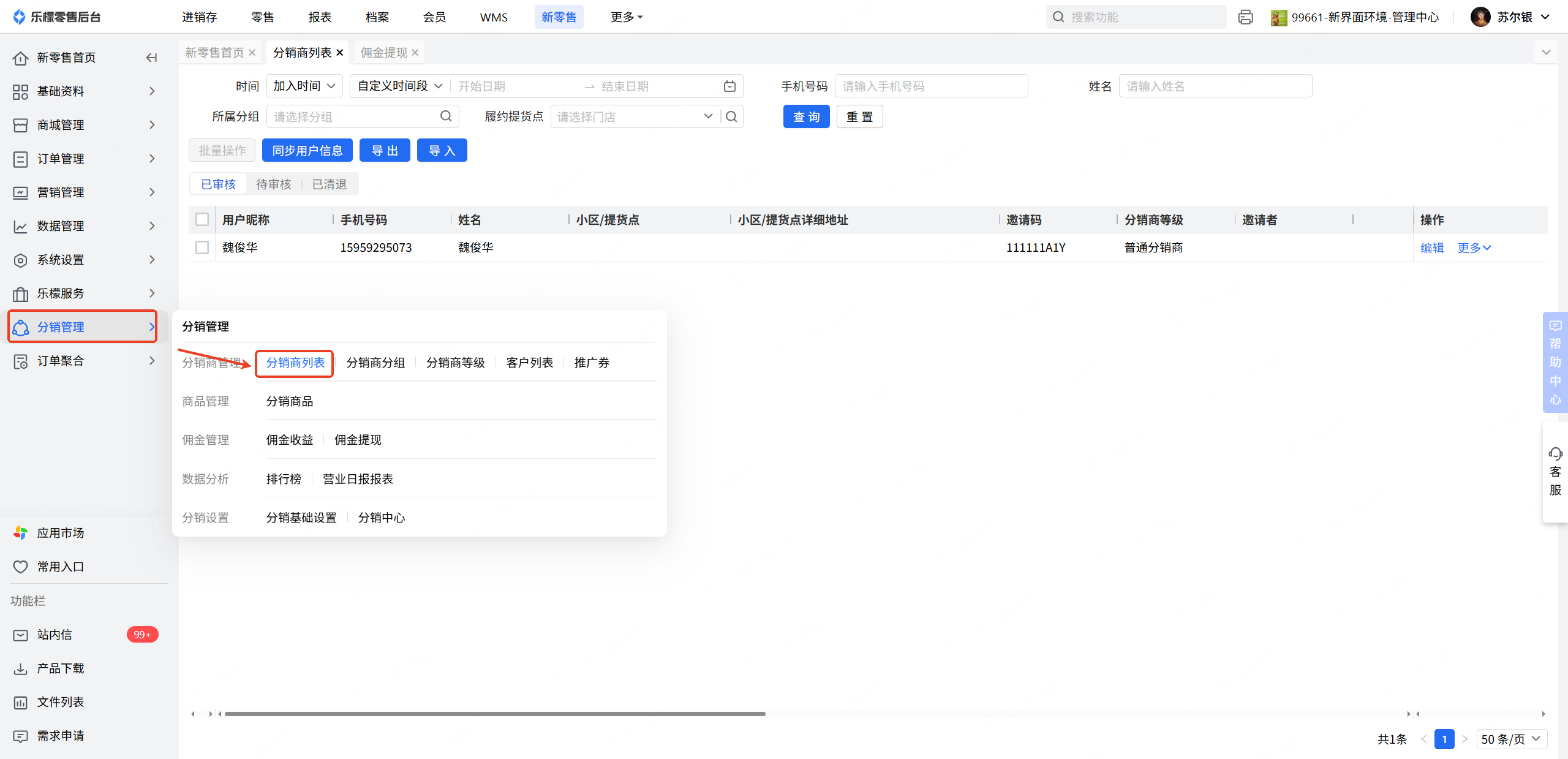
Task: Open 站内信 mail icon in sidebar
Action: pyautogui.click(x=21, y=635)
